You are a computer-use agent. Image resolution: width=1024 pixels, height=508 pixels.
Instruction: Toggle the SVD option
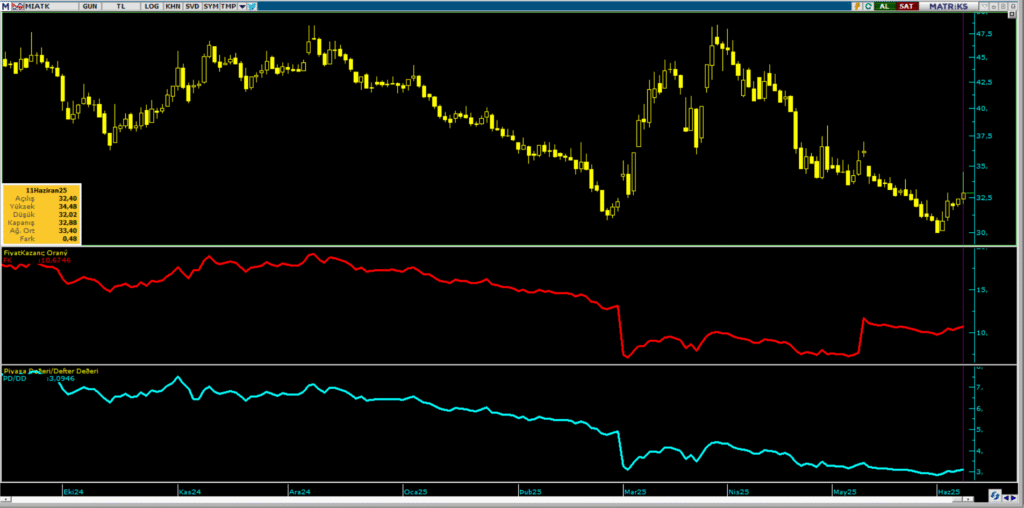191,6
